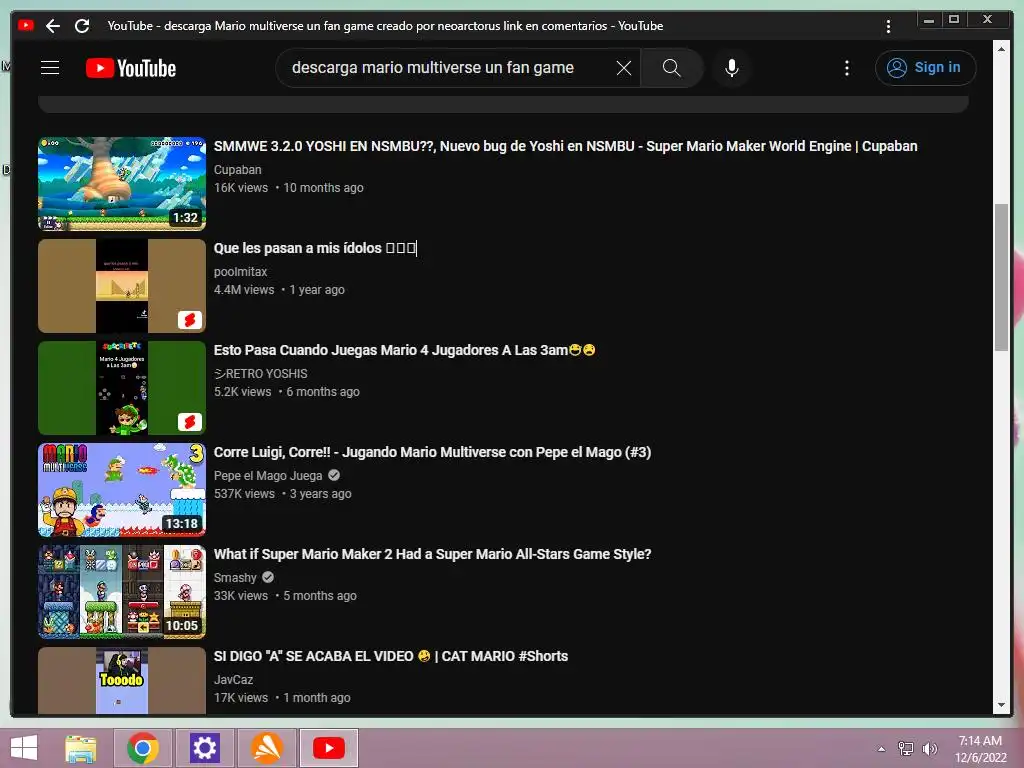Click the Sign in button
Screen dimensions: 1024x768
pos(925,68)
